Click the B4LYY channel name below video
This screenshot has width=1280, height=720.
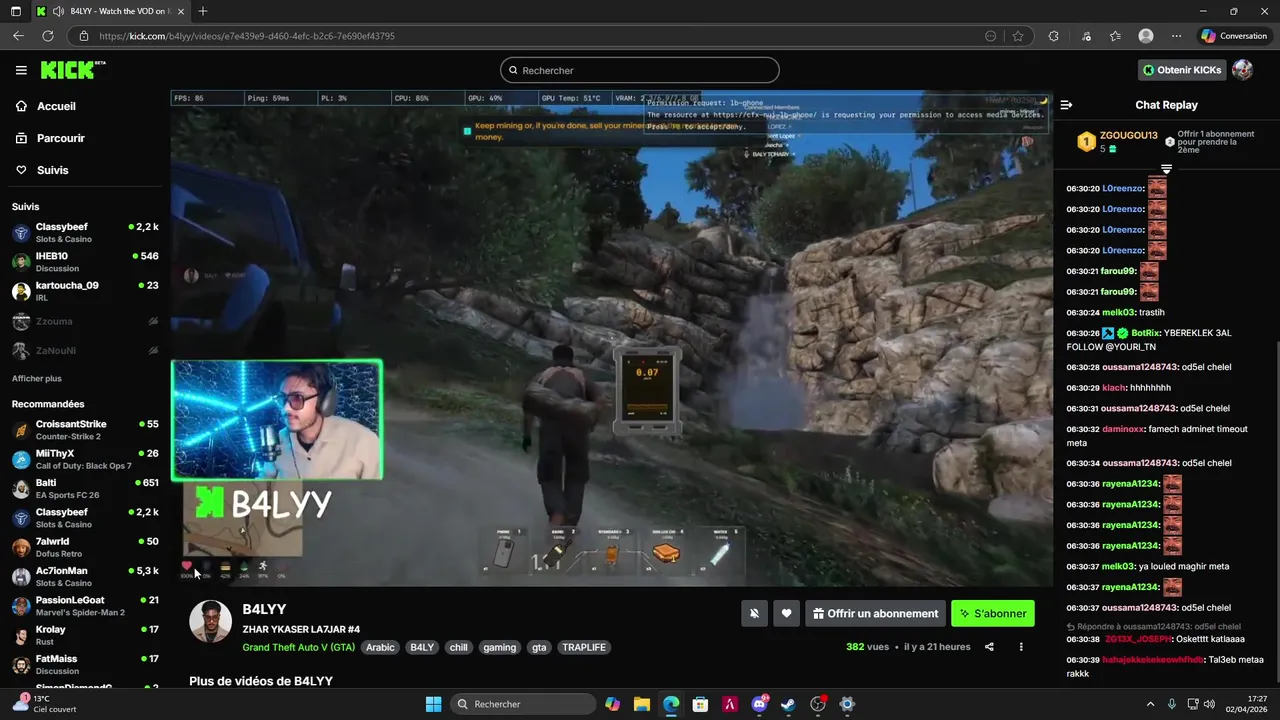click(264, 609)
